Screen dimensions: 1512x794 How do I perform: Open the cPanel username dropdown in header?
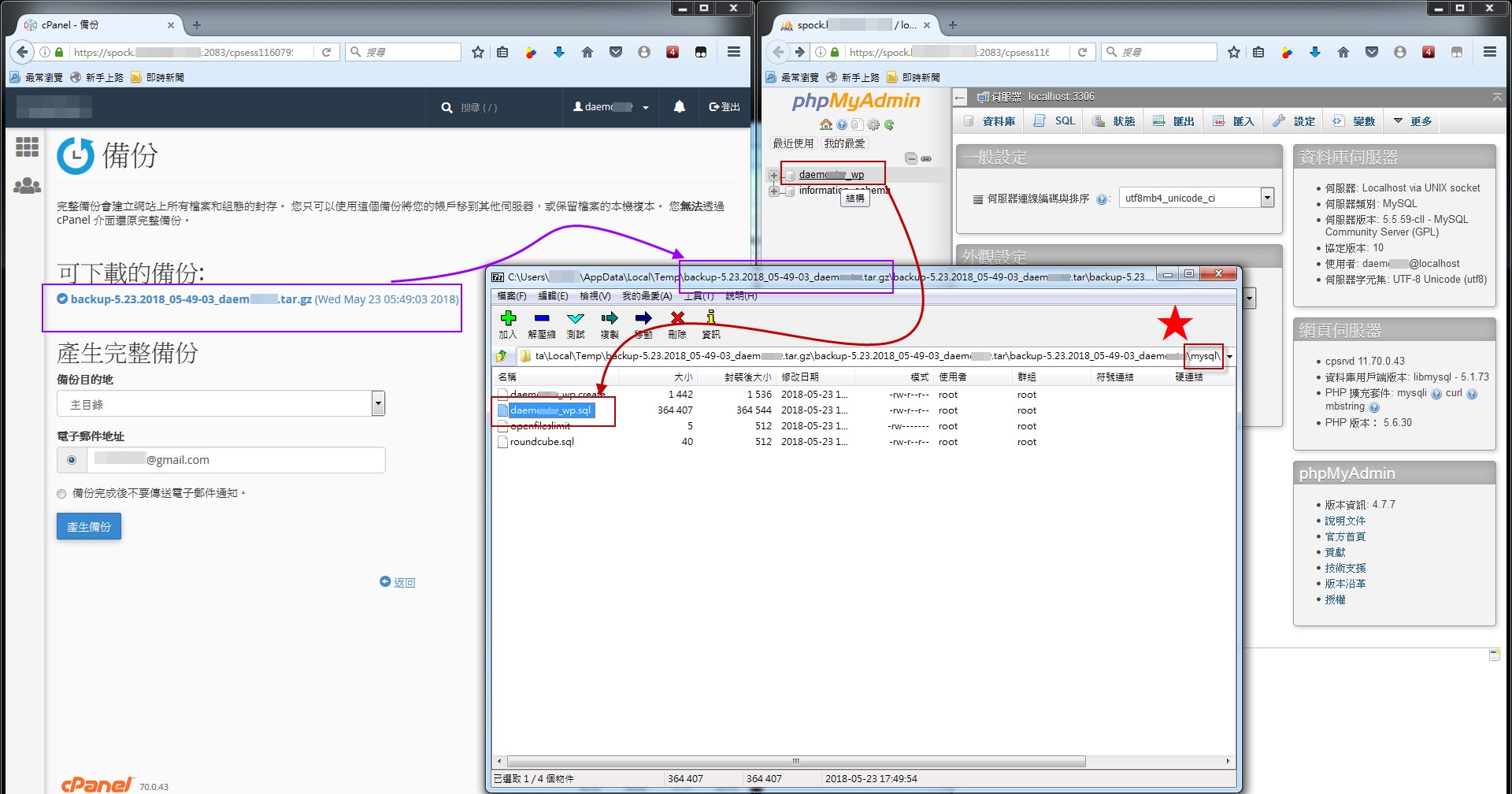[611, 107]
